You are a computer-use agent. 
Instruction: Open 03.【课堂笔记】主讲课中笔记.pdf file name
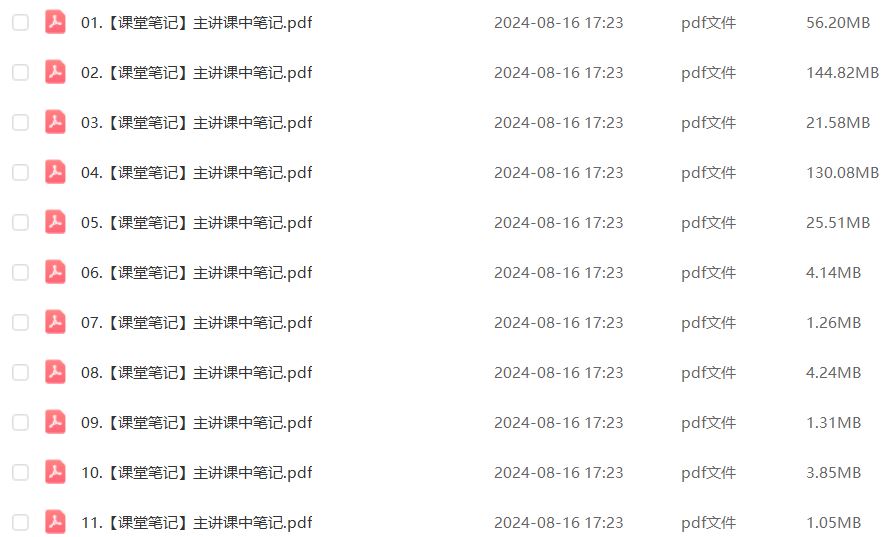click(196, 123)
